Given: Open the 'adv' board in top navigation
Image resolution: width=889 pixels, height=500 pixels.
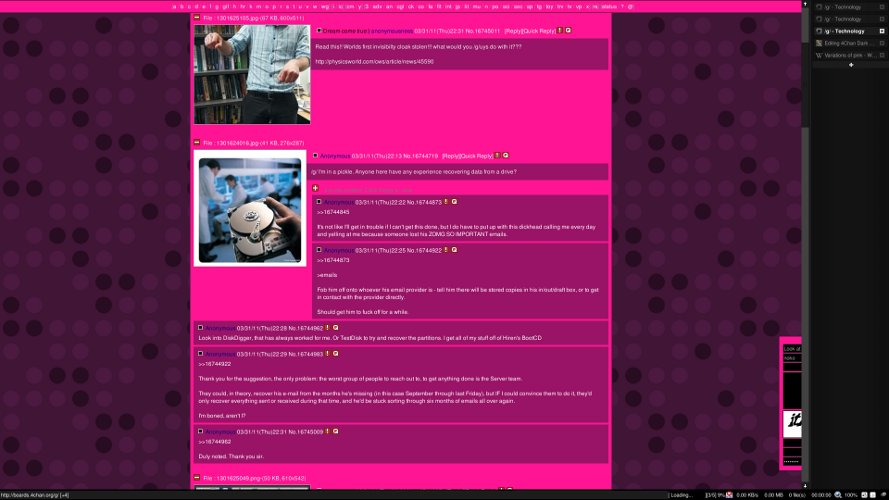Looking at the screenshot, I should [377, 7].
